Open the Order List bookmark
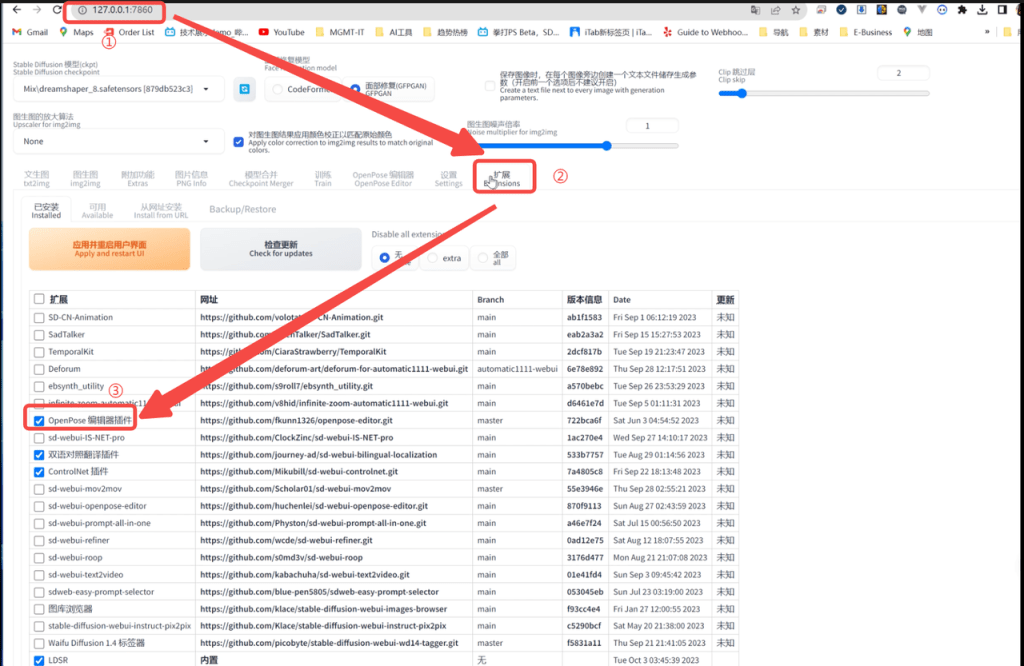 coord(129,32)
